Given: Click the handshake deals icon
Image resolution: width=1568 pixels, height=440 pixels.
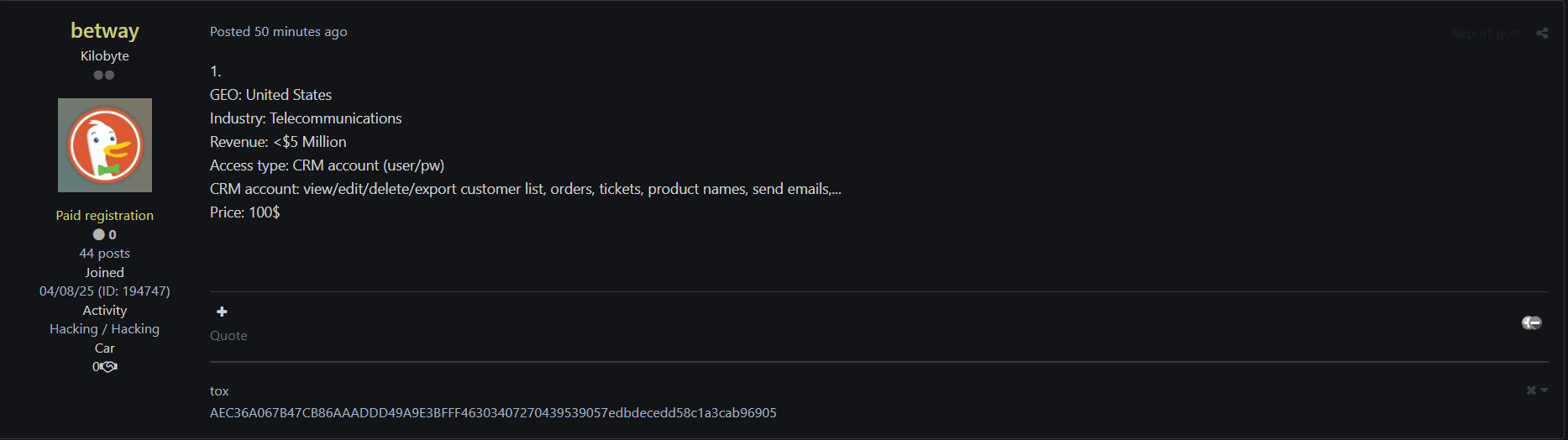Looking at the screenshot, I should [109, 367].
